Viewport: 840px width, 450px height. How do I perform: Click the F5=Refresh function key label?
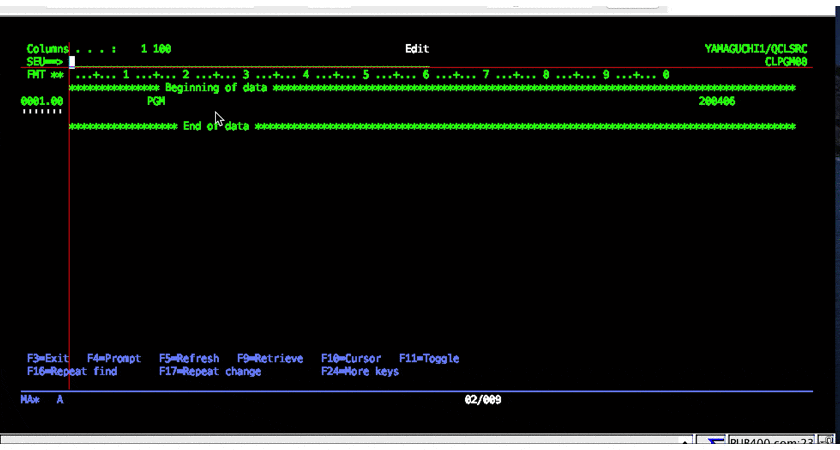189,358
